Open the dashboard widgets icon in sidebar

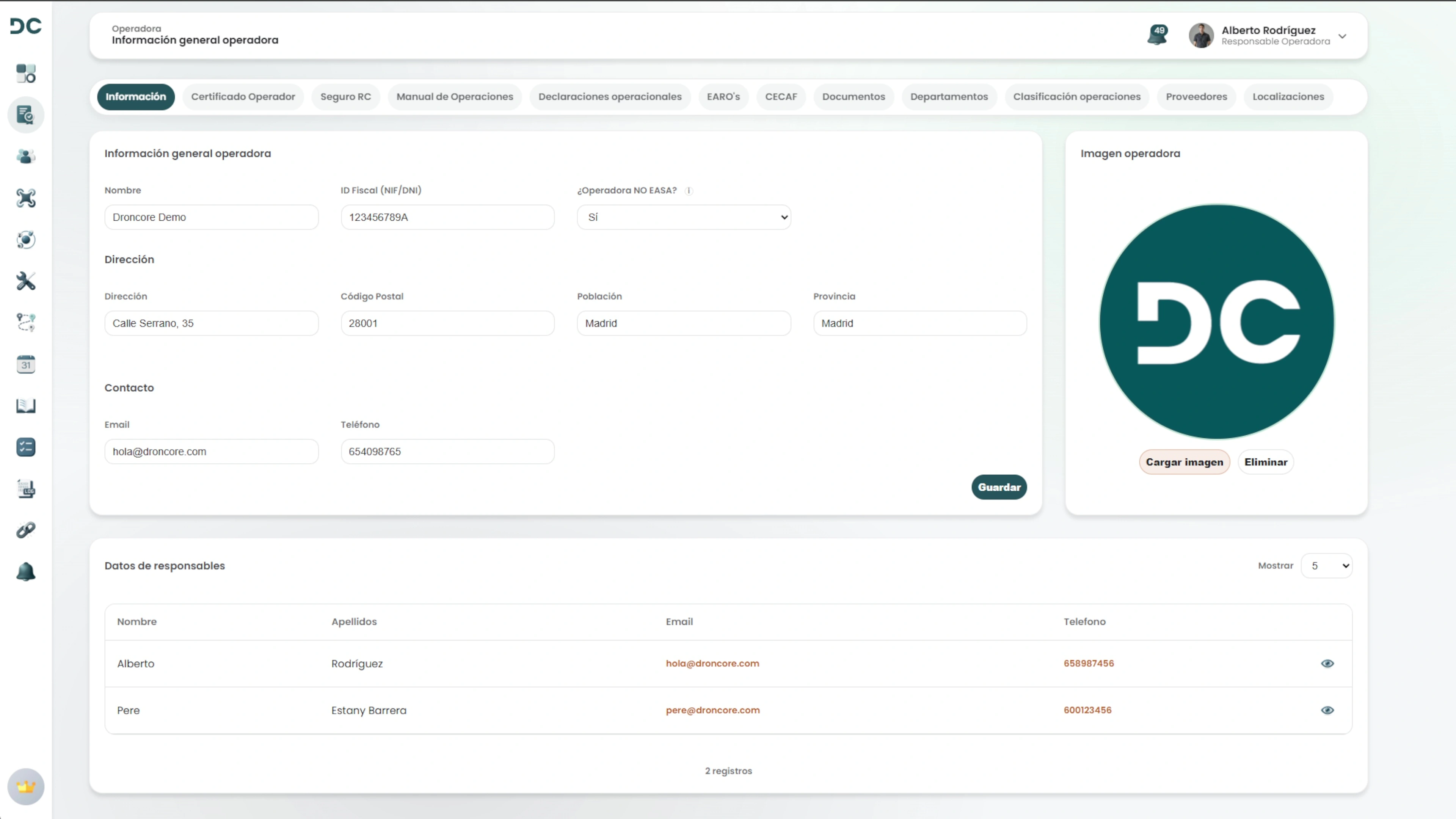tap(26, 74)
